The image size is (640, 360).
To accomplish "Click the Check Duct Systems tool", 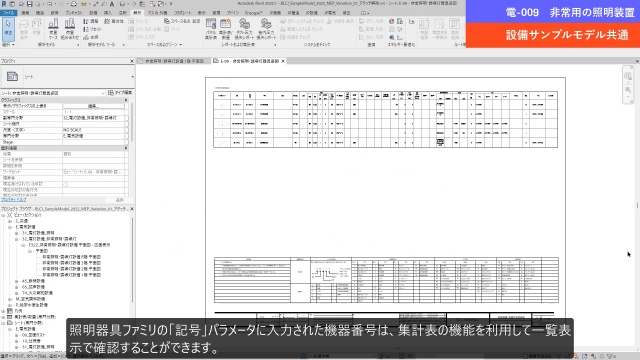I will click(302, 21).
